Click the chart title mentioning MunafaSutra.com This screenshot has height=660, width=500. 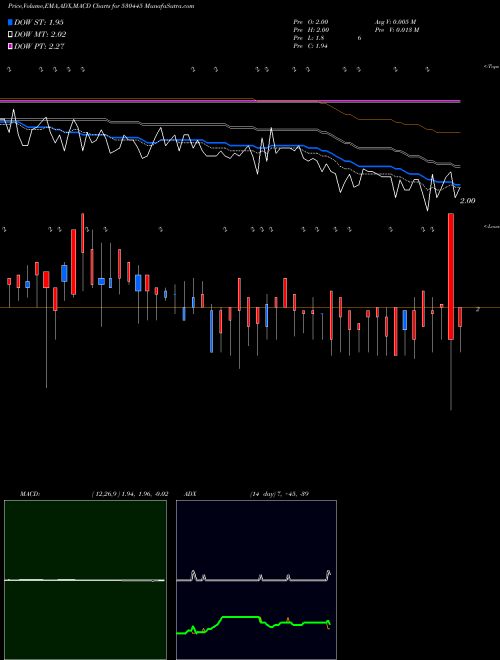click(x=101, y=6)
